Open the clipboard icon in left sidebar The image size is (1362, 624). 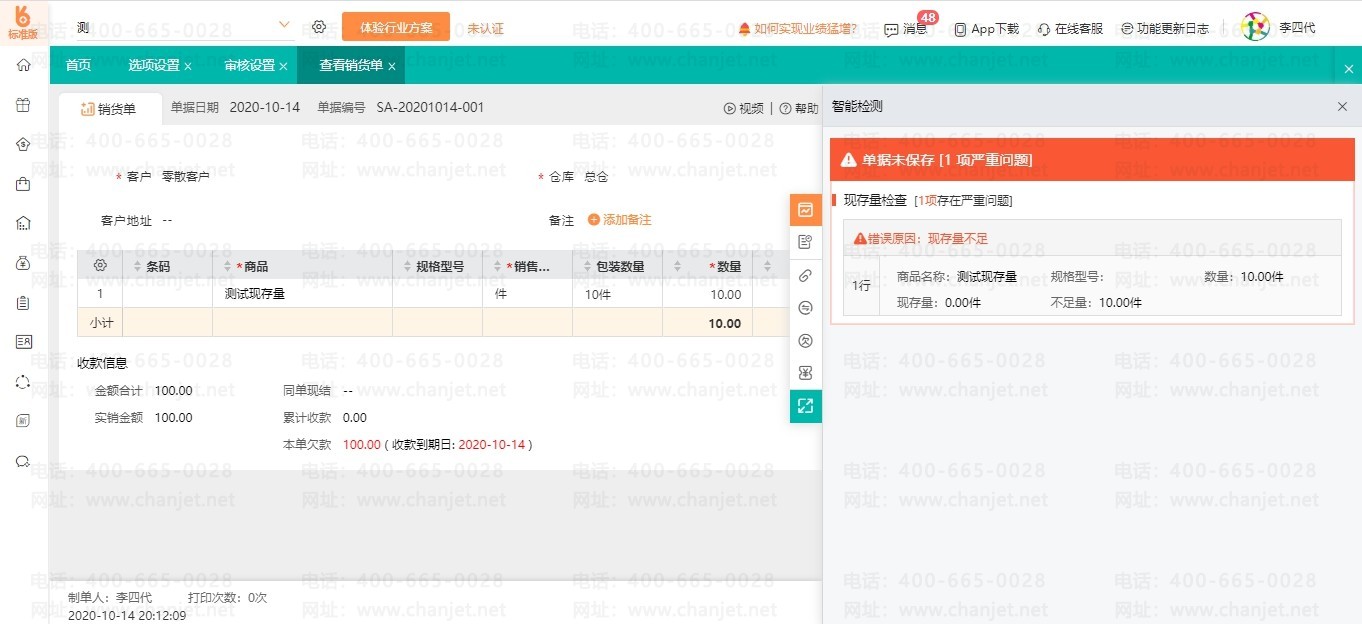[x=24, y=303]
